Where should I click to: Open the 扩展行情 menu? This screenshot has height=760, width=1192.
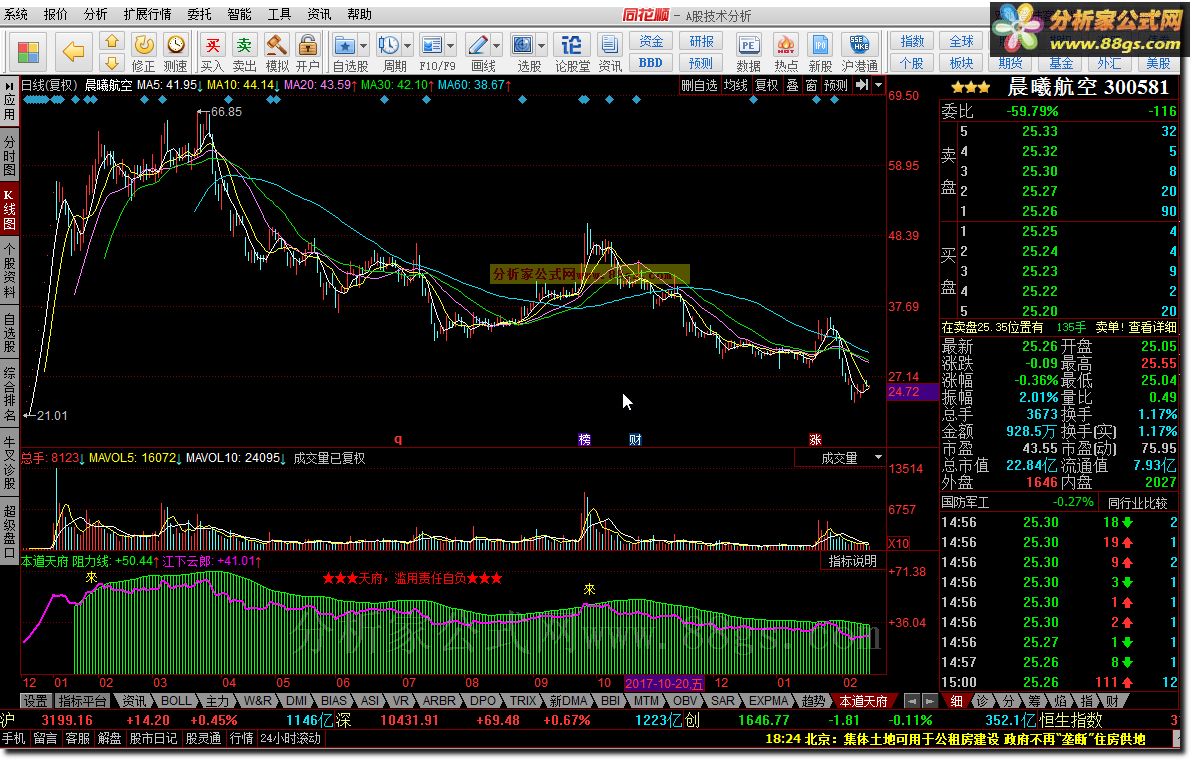(x=147, y=14)
